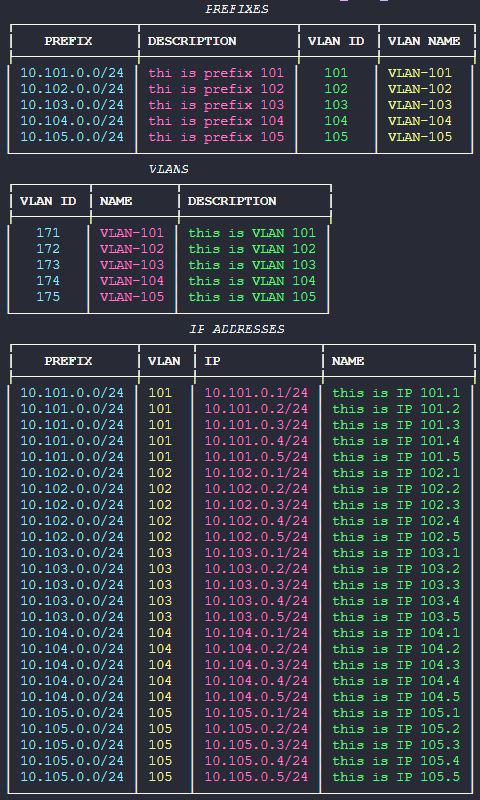Click the 10.101.0.3/24 cell
Screen dimensions: 480x800
tap(256, 425)
